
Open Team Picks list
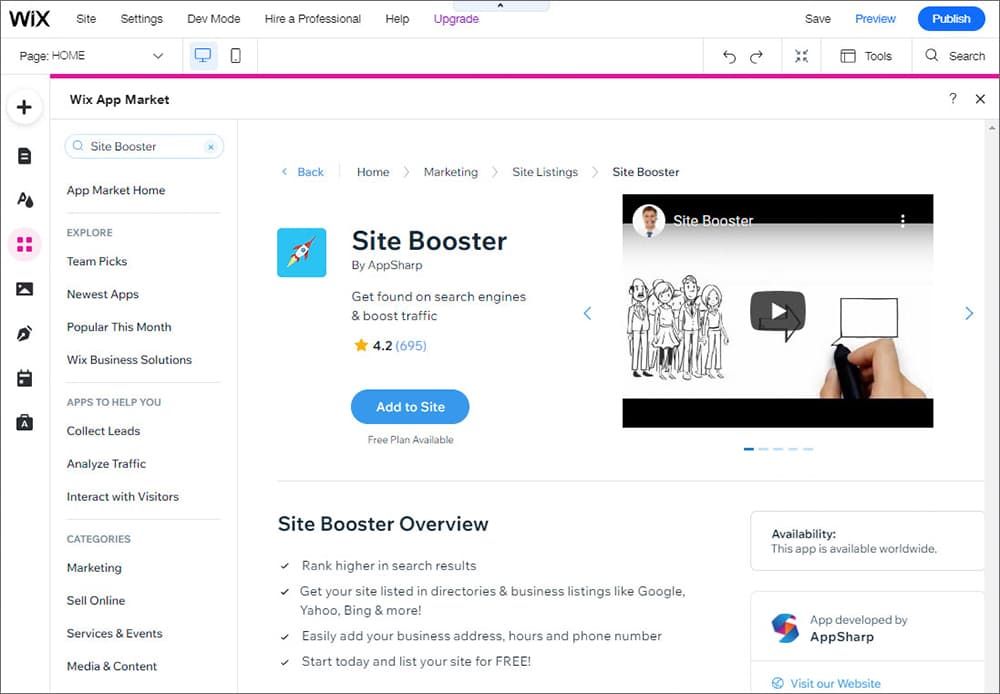[x=97, y=261]
